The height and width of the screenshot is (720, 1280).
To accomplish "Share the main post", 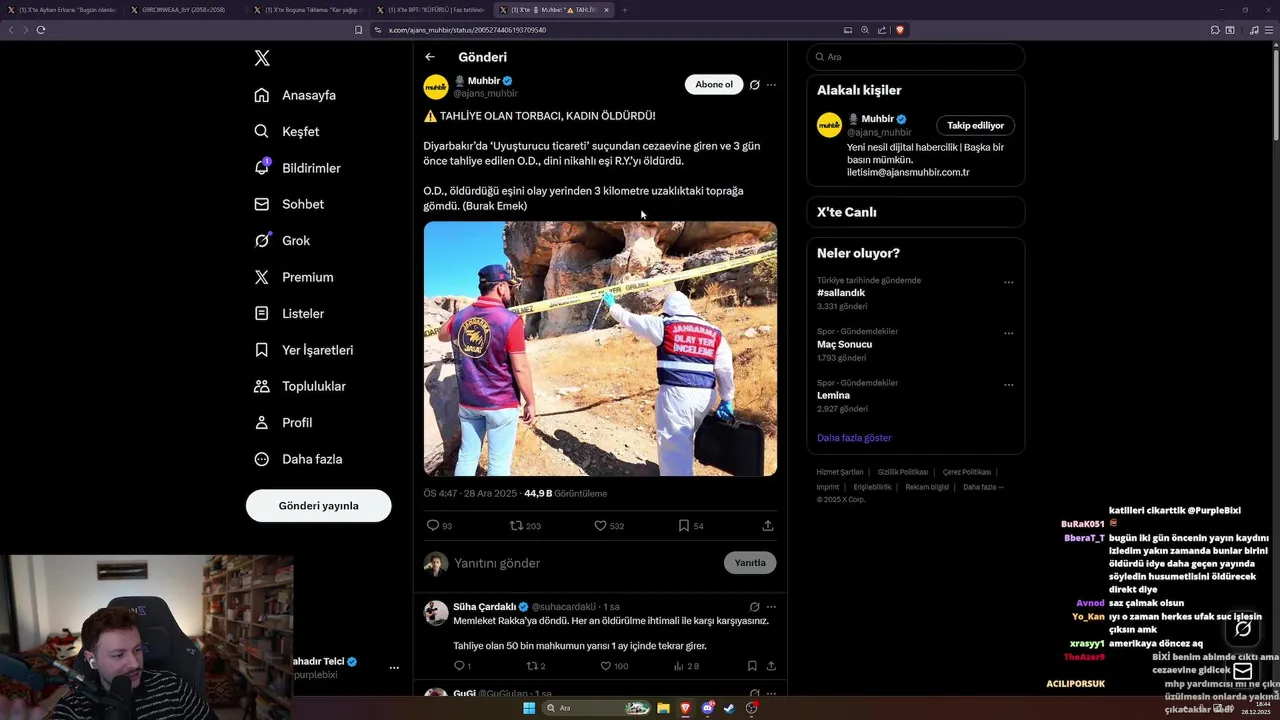I will coord(768,525).
